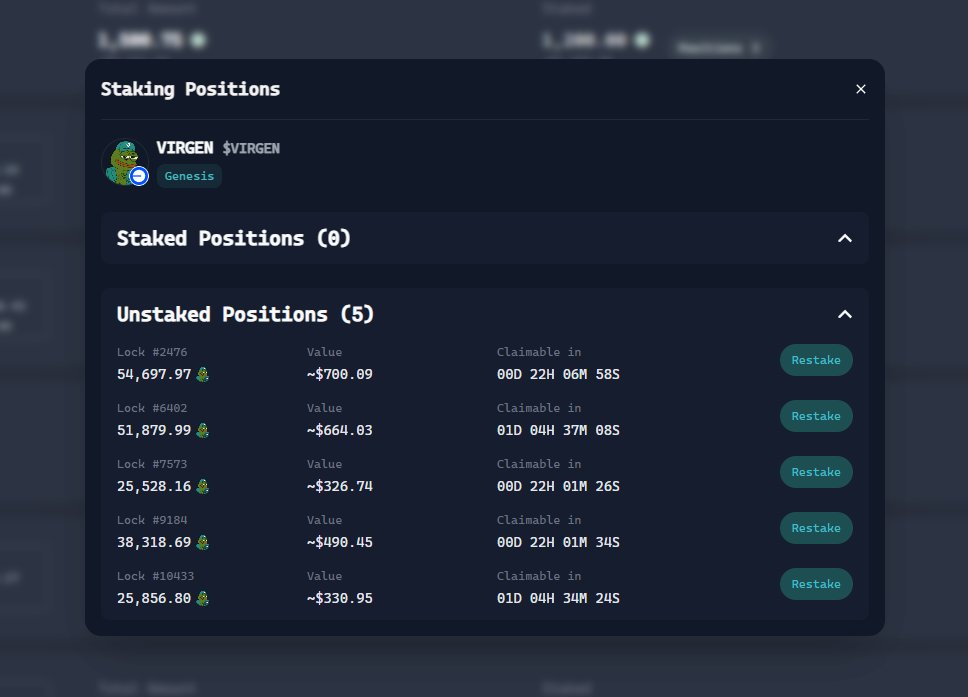Select the Lock #2476 label
Screen dimensions: 968x697
click(x=152, y=352)
